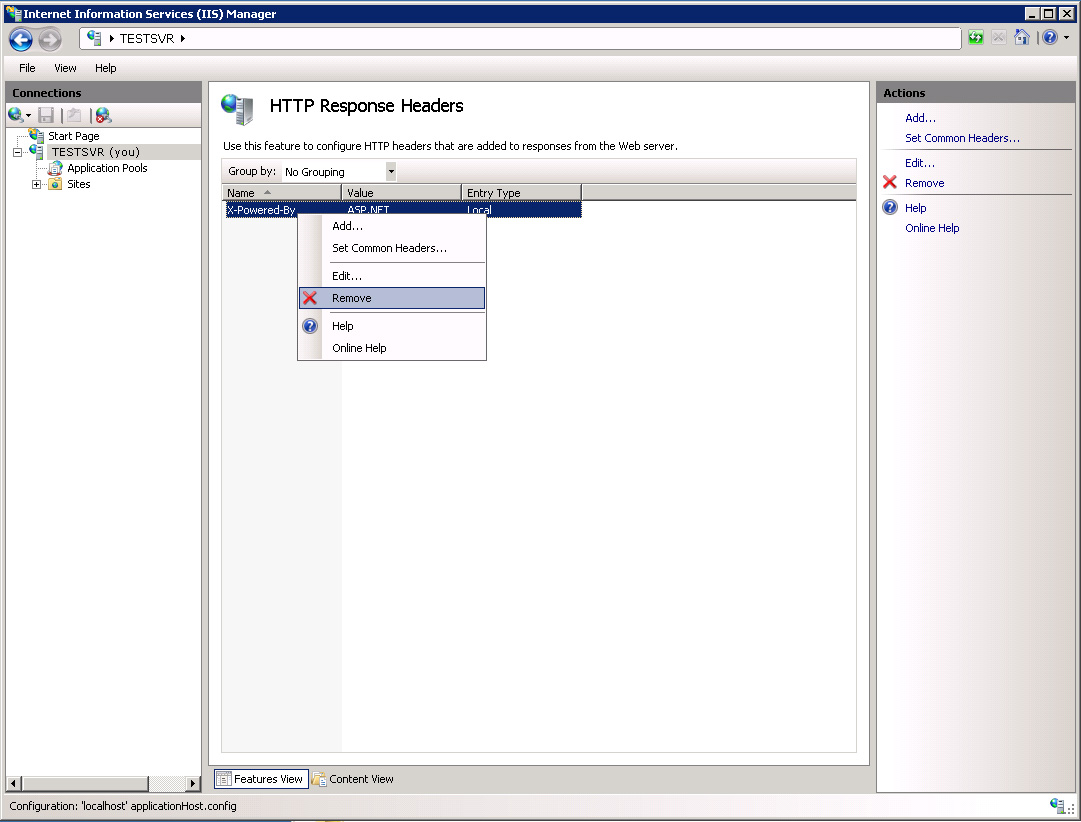Click Help link in the Actions pane
This screenshot has height=822, width=1081.
tap(916, 208)
